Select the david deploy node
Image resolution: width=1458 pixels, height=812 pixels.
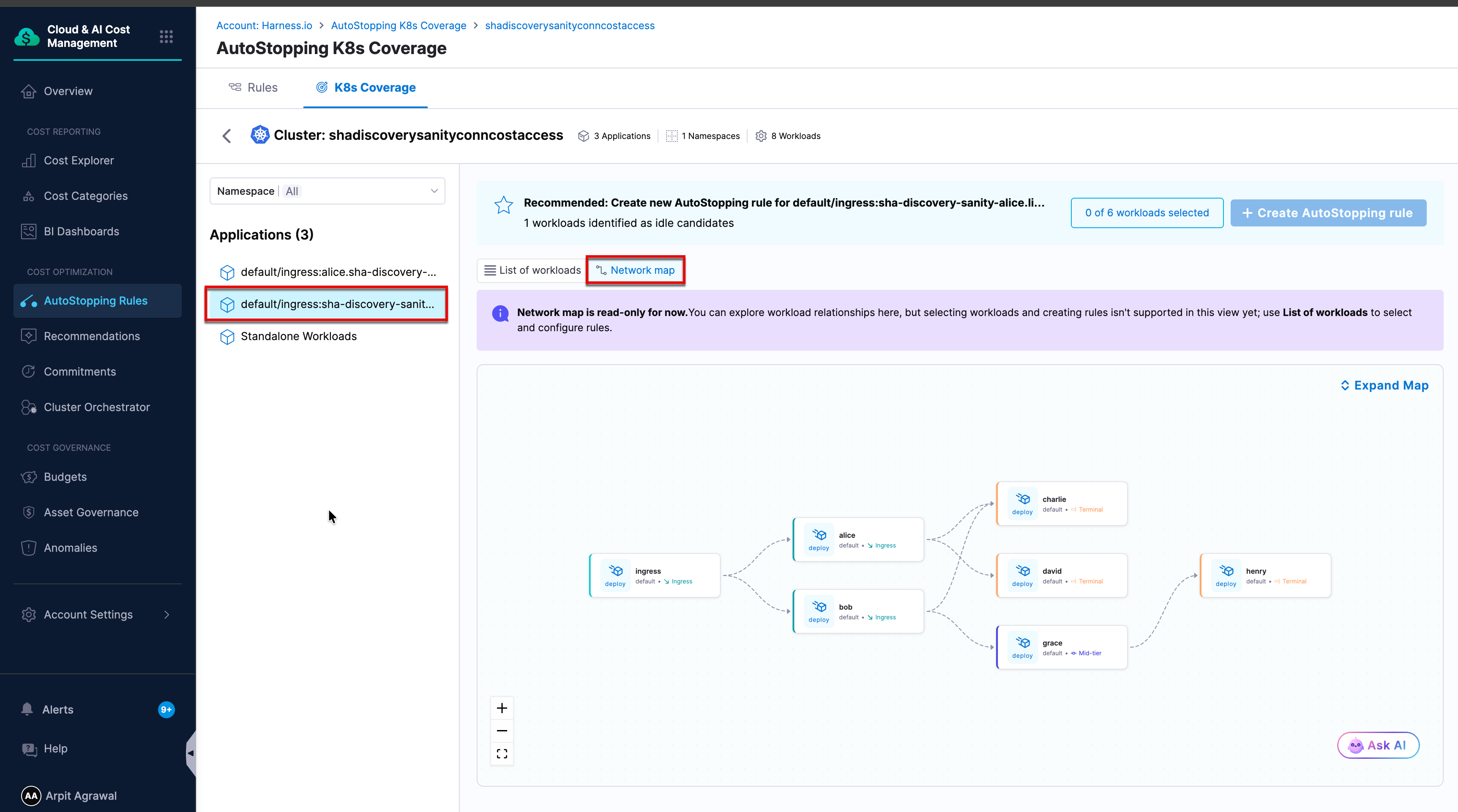pos(1062,575)
